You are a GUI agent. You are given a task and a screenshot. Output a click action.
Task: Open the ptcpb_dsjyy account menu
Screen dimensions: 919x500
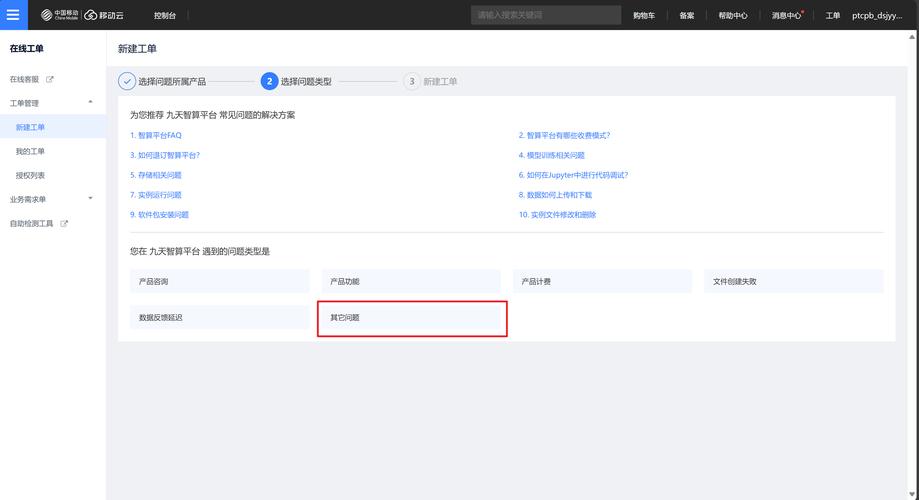877,15
